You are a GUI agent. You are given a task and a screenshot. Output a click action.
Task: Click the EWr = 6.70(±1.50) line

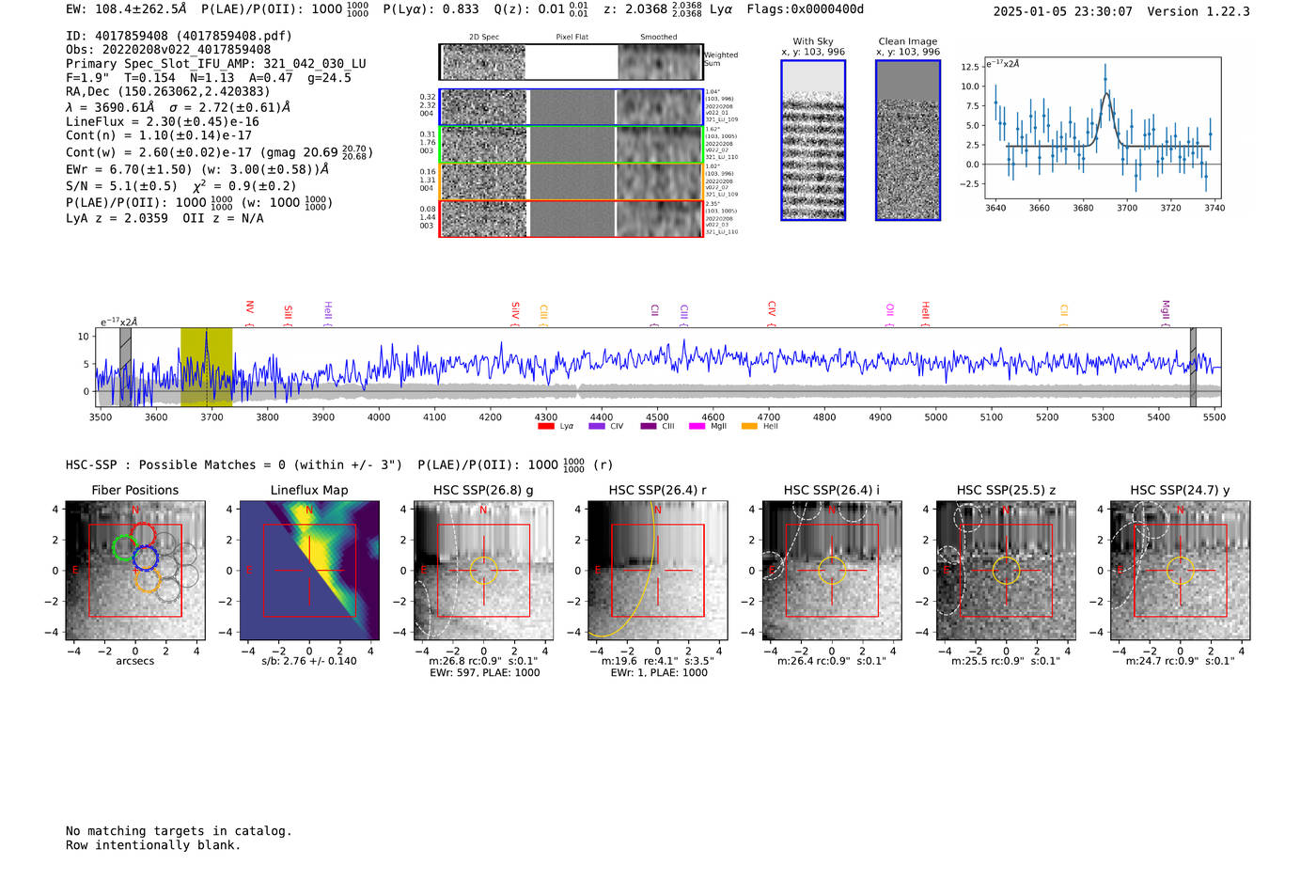pos(197,169)
